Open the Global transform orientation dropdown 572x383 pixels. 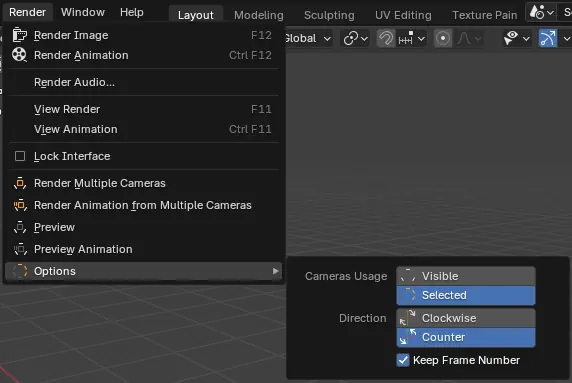click(x=308, y=38)
